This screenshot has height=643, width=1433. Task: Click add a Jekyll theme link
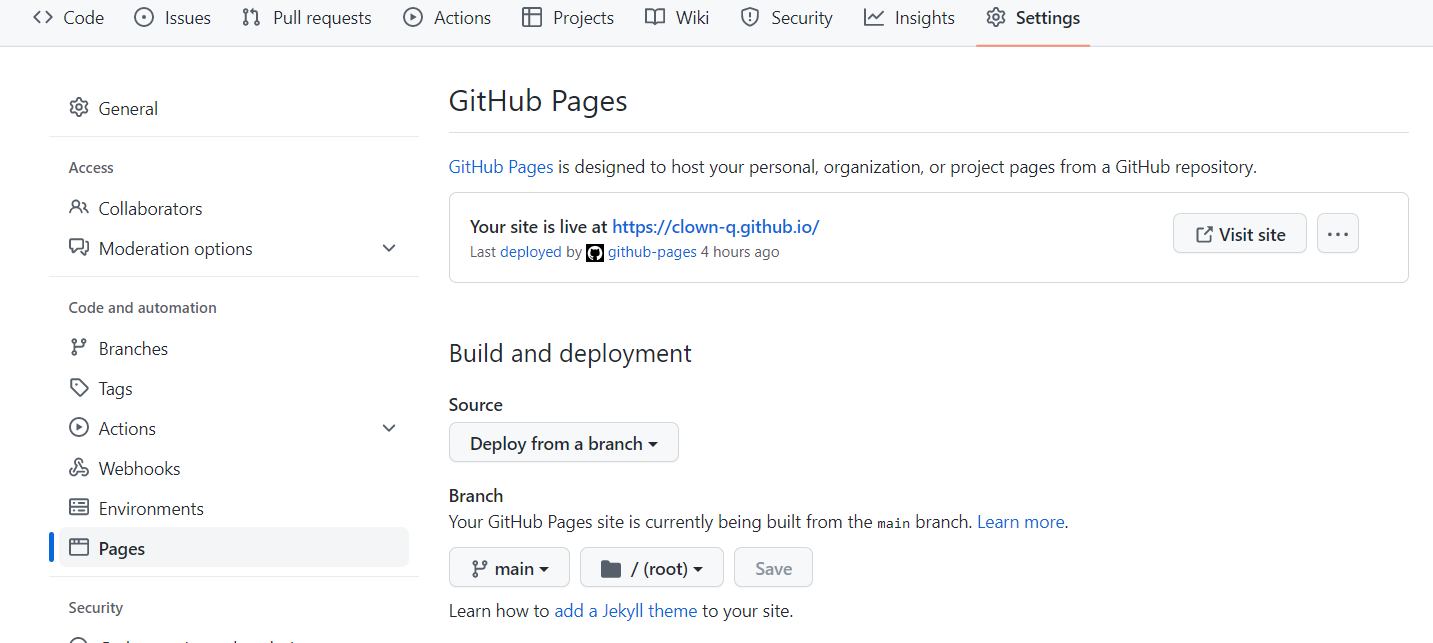[626, 611]
